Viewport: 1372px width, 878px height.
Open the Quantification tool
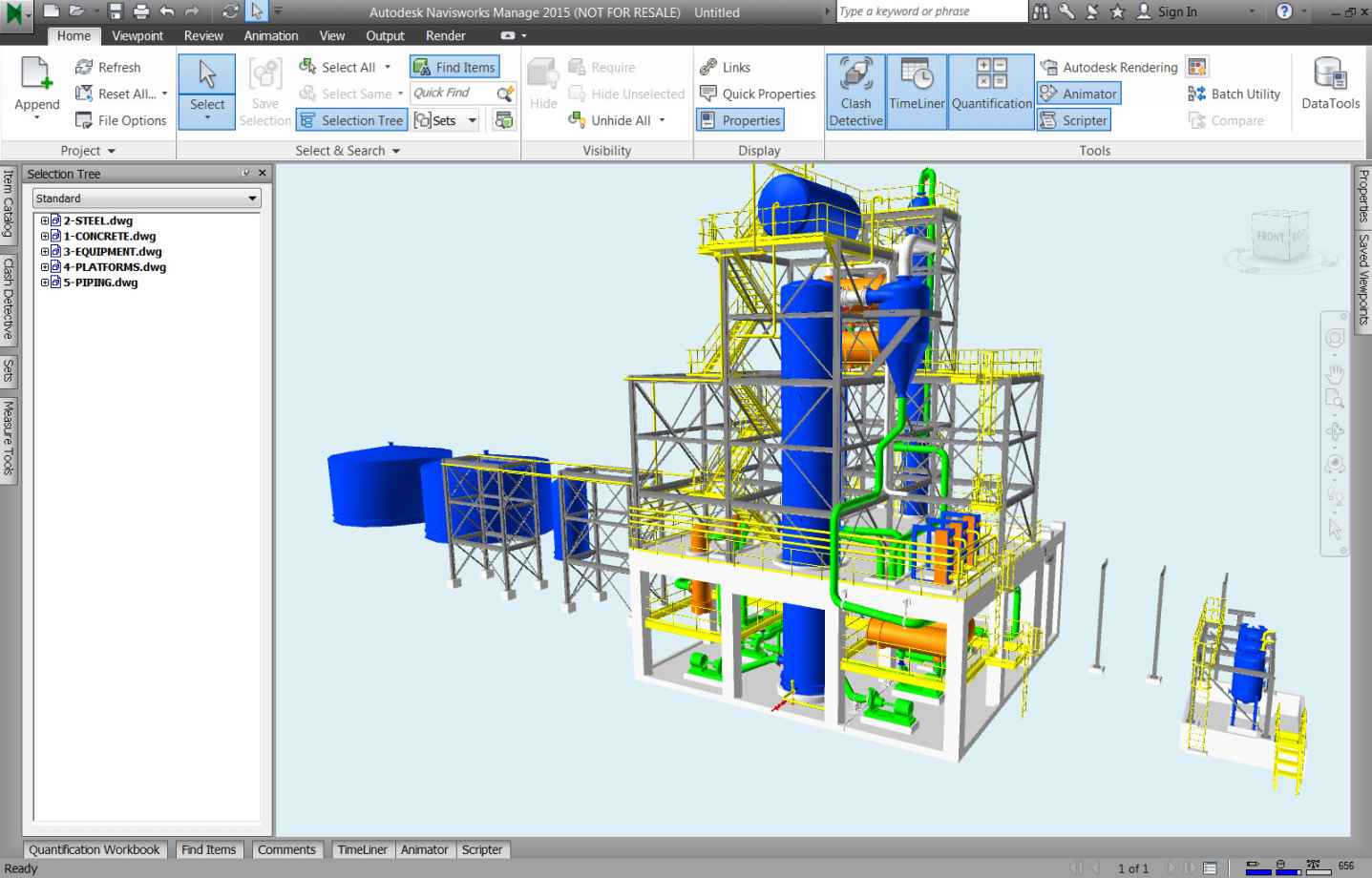[991, 92]
